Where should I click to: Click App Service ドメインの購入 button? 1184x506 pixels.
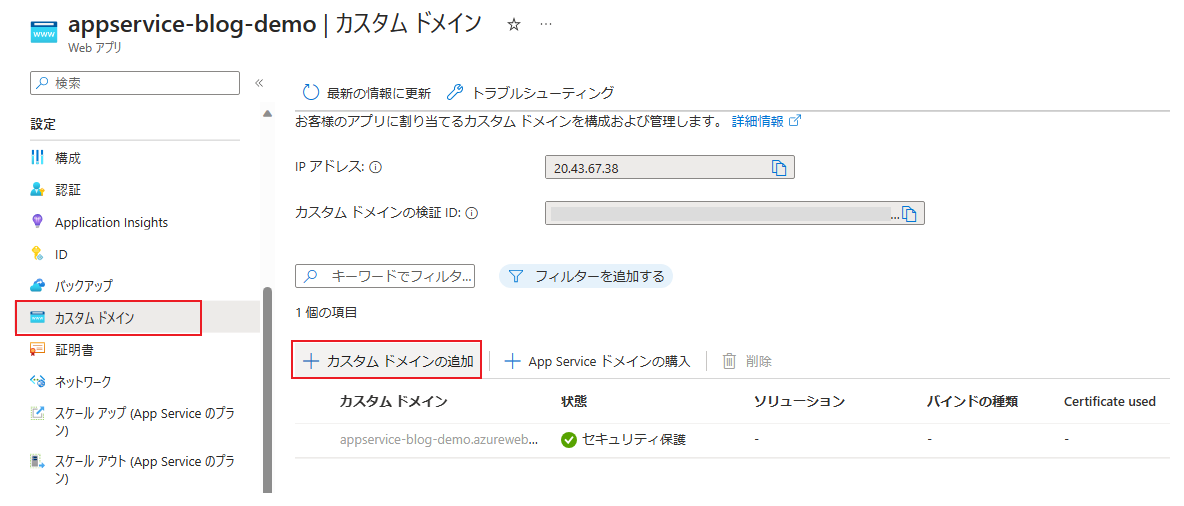(597, 361)
